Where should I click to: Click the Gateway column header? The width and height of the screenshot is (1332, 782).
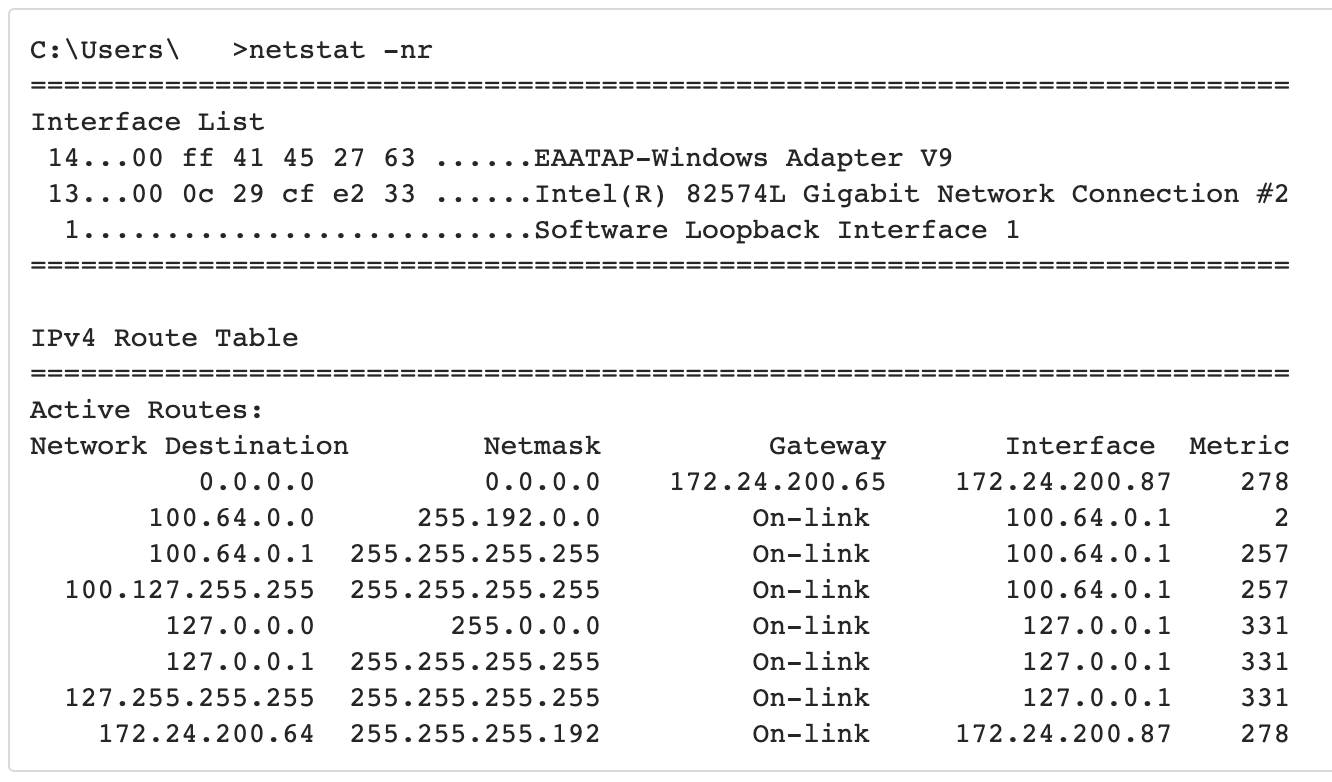tap(827, 446)
